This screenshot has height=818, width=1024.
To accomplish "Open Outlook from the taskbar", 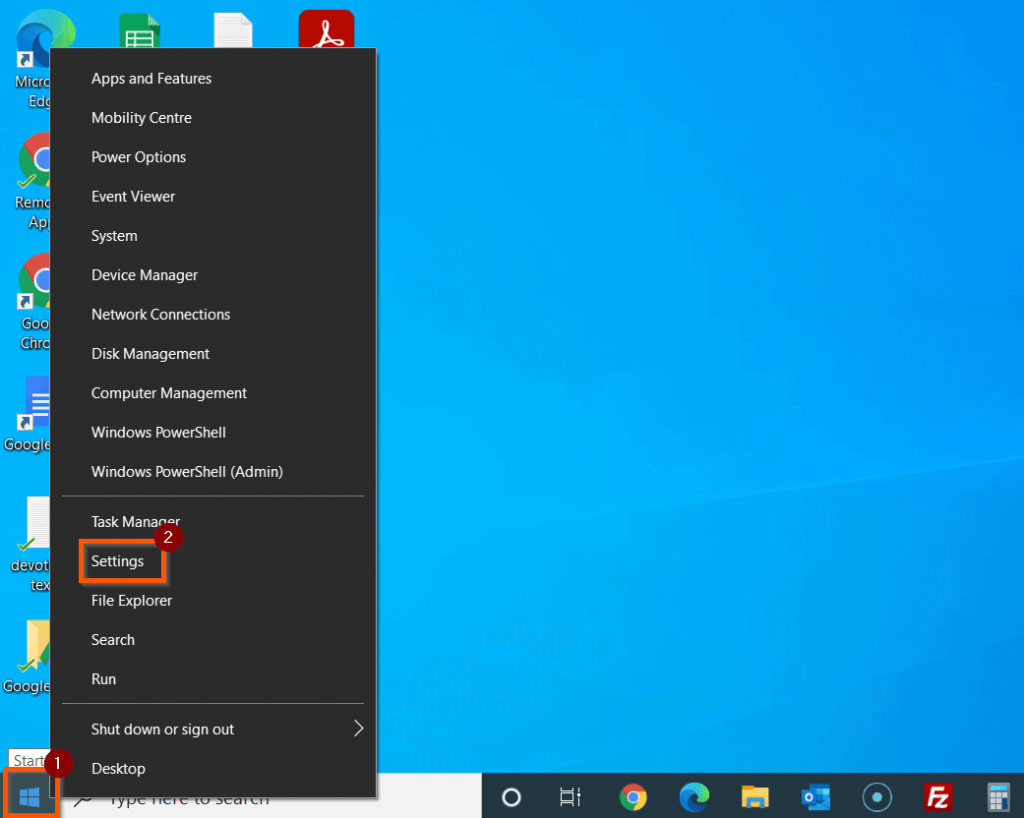I will click(816, 797).
